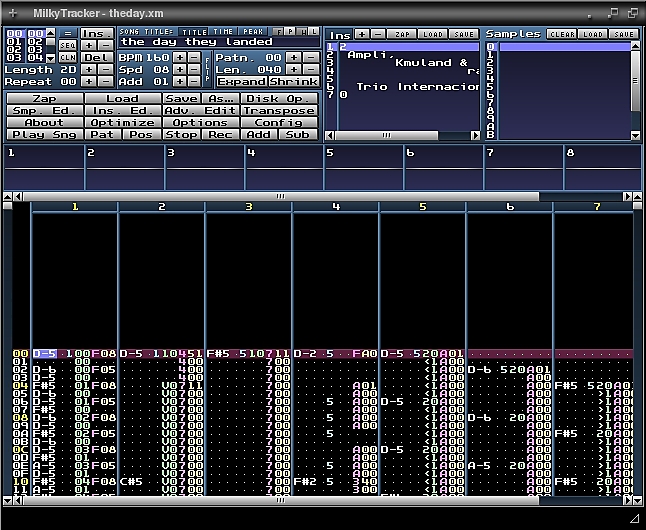Switch to the Peak display tab

pyautogui.click(x=253, y=32)
